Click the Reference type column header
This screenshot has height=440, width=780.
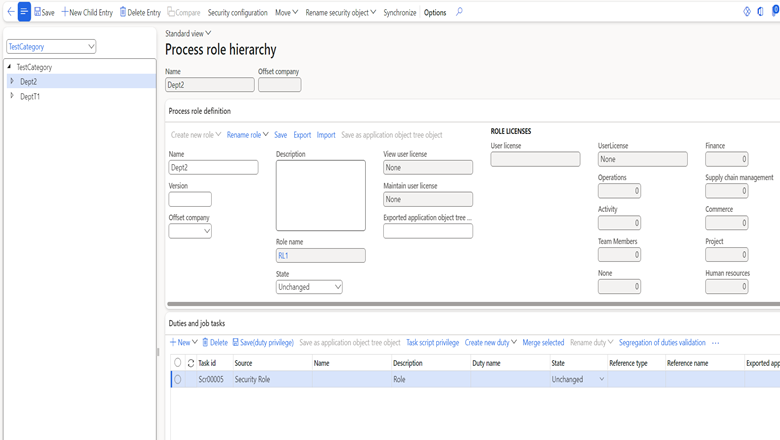click(628, 363)
